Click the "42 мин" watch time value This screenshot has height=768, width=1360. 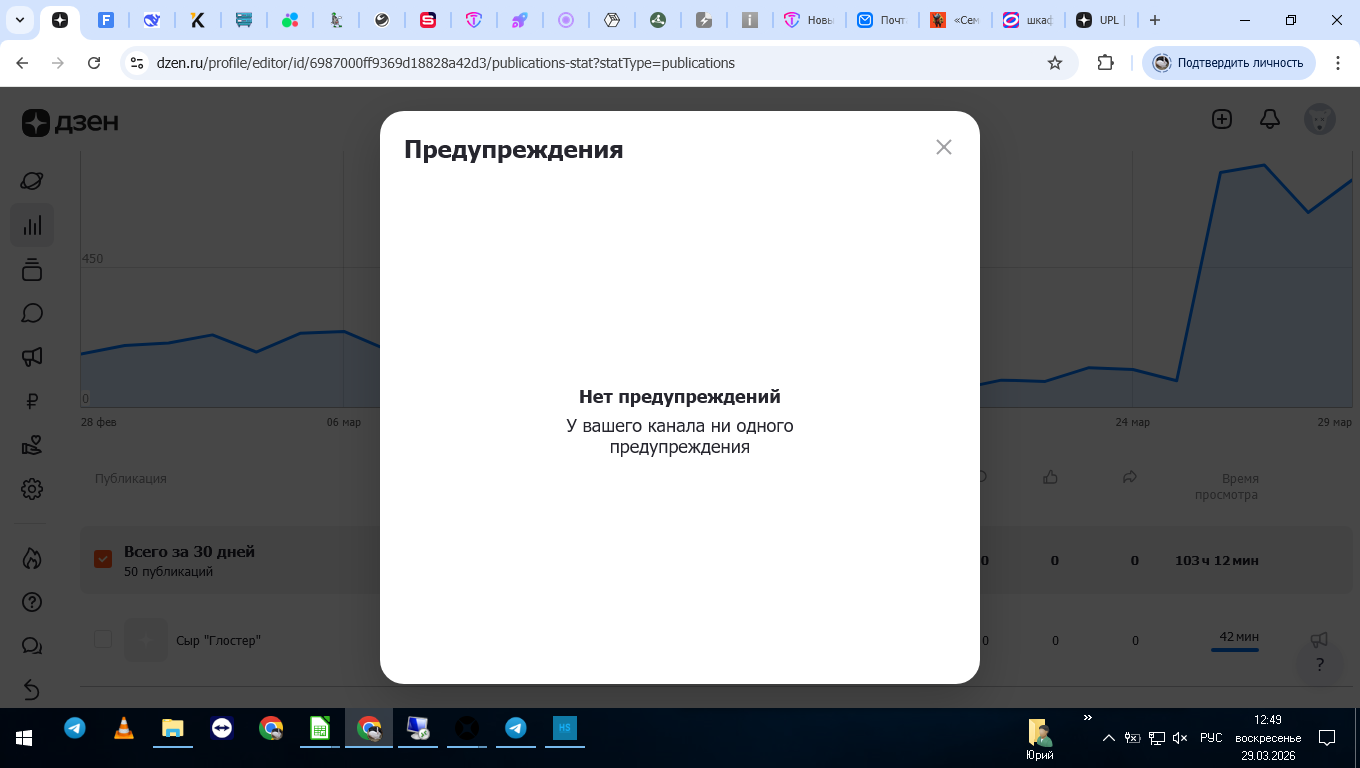1239,637
